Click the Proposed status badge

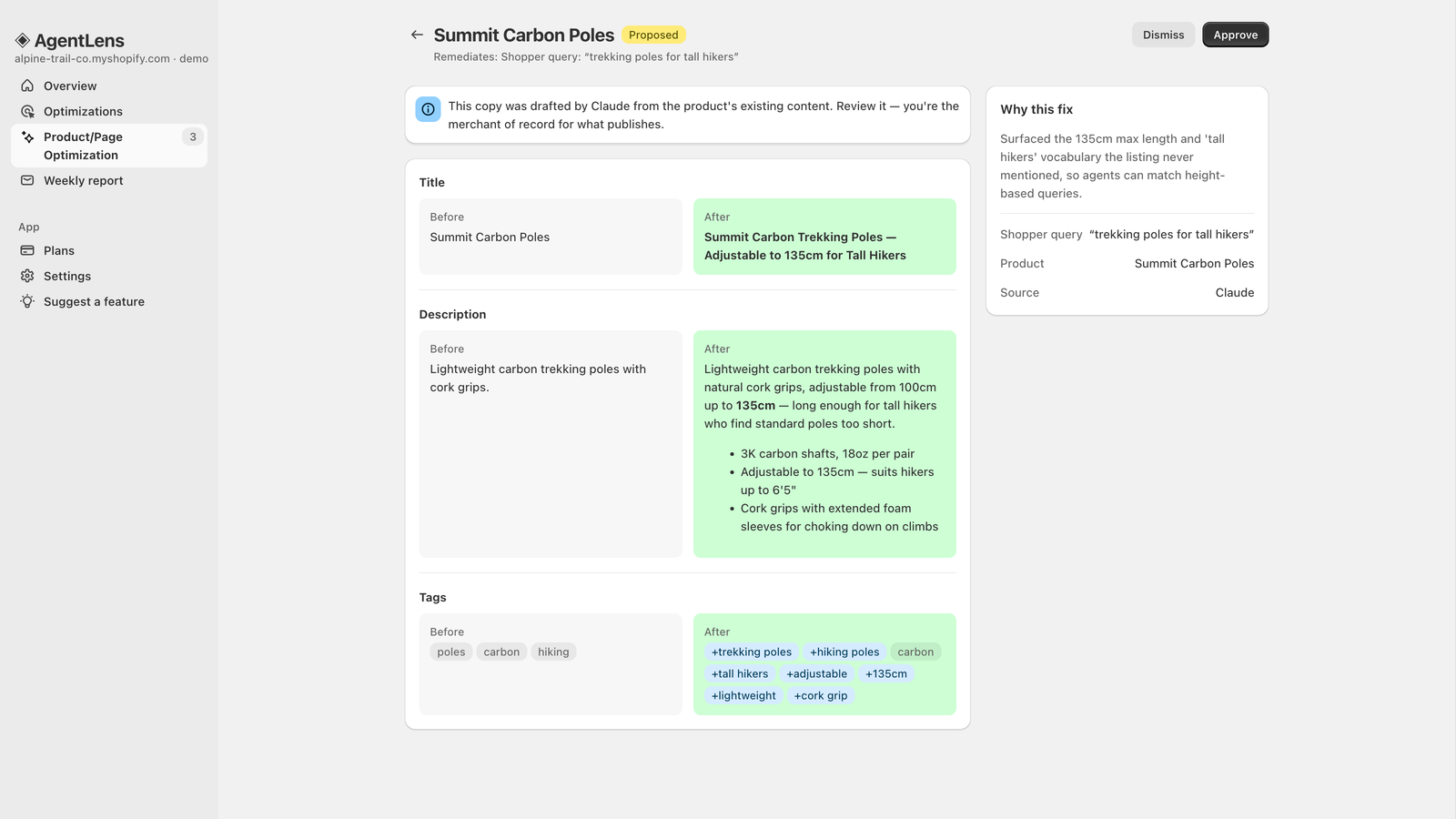[x=653, y=35]
